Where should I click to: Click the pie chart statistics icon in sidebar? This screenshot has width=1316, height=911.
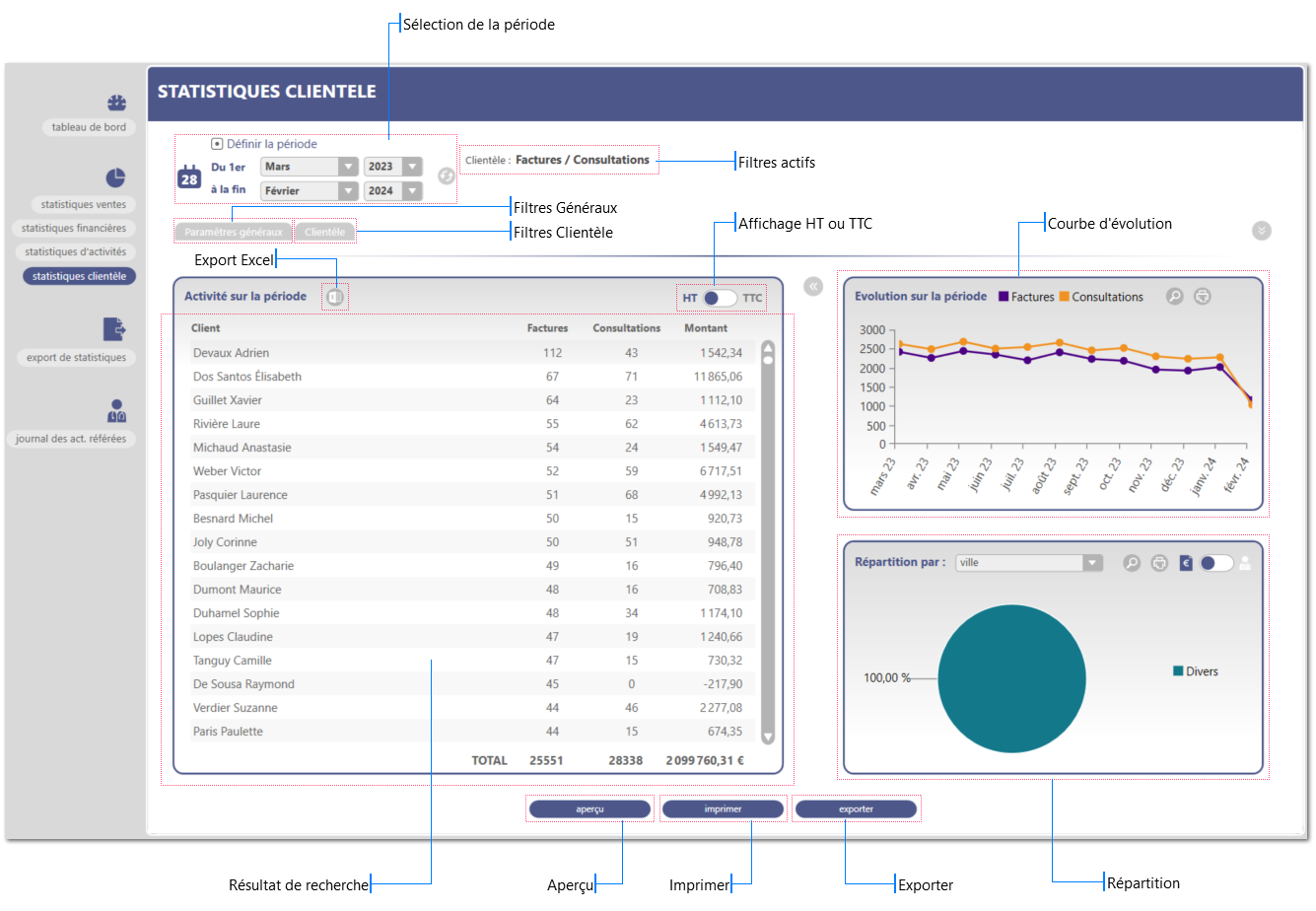pyautogui.click(x=116, y=177)
